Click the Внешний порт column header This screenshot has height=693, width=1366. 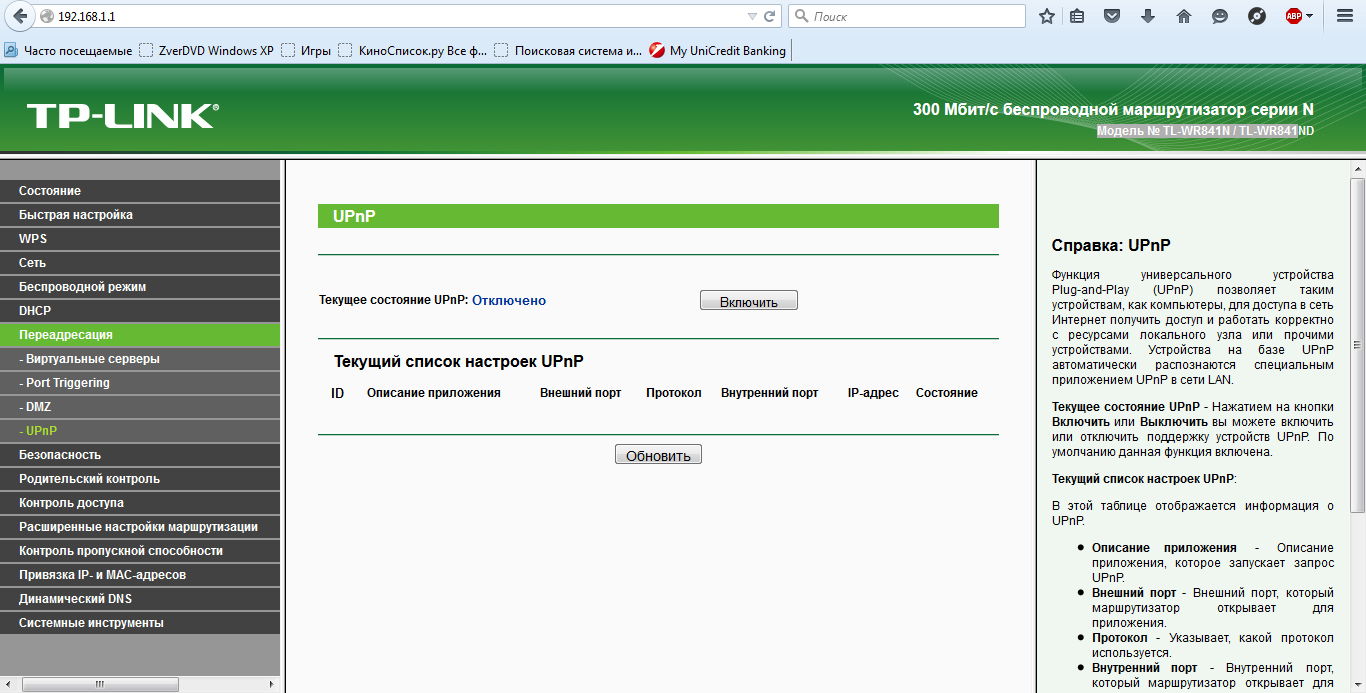[x=581, y=393]
